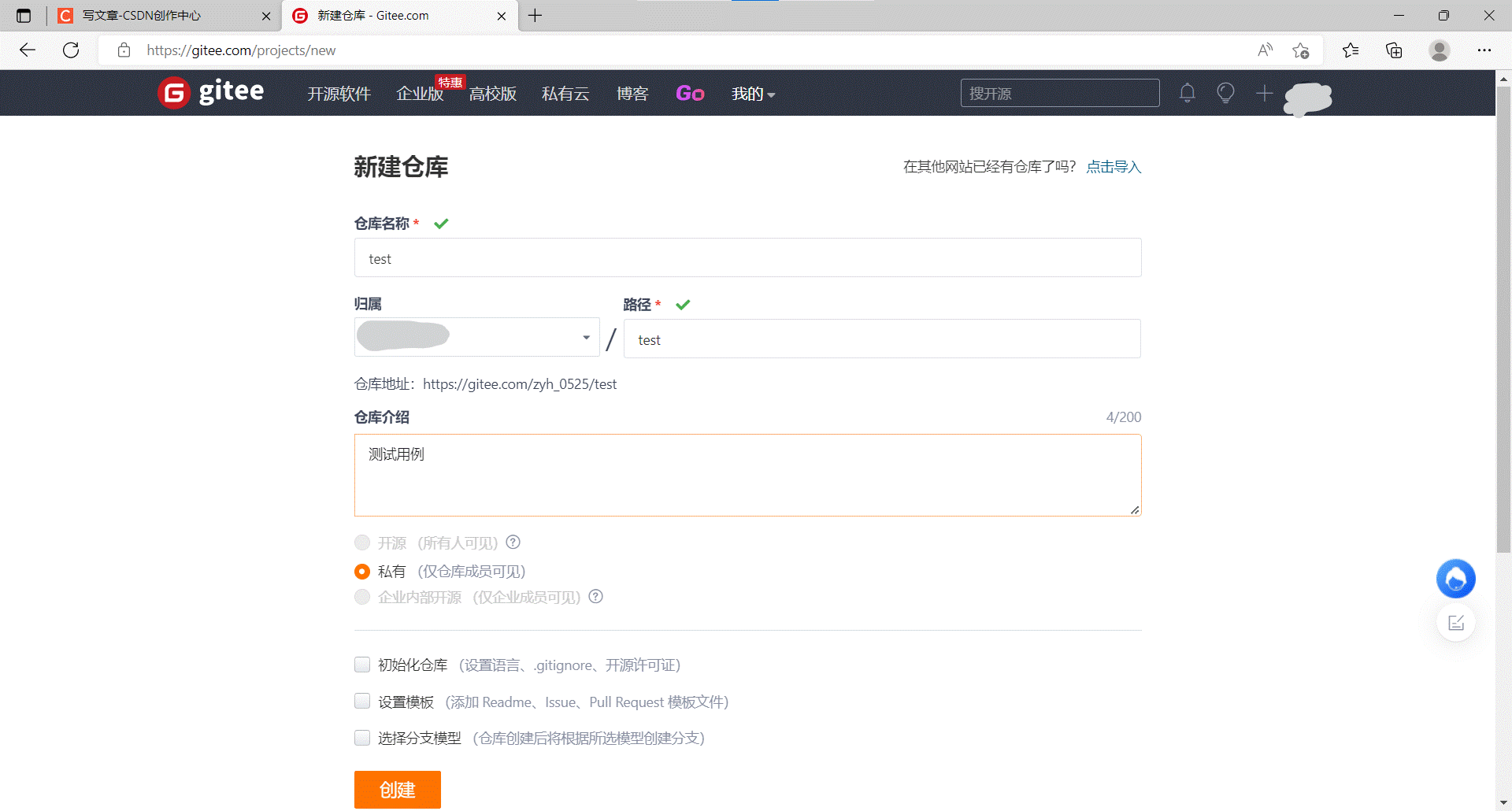Switch to the 新建仓库 - Gitee.com tab
1512x811 pixels.
400,16
